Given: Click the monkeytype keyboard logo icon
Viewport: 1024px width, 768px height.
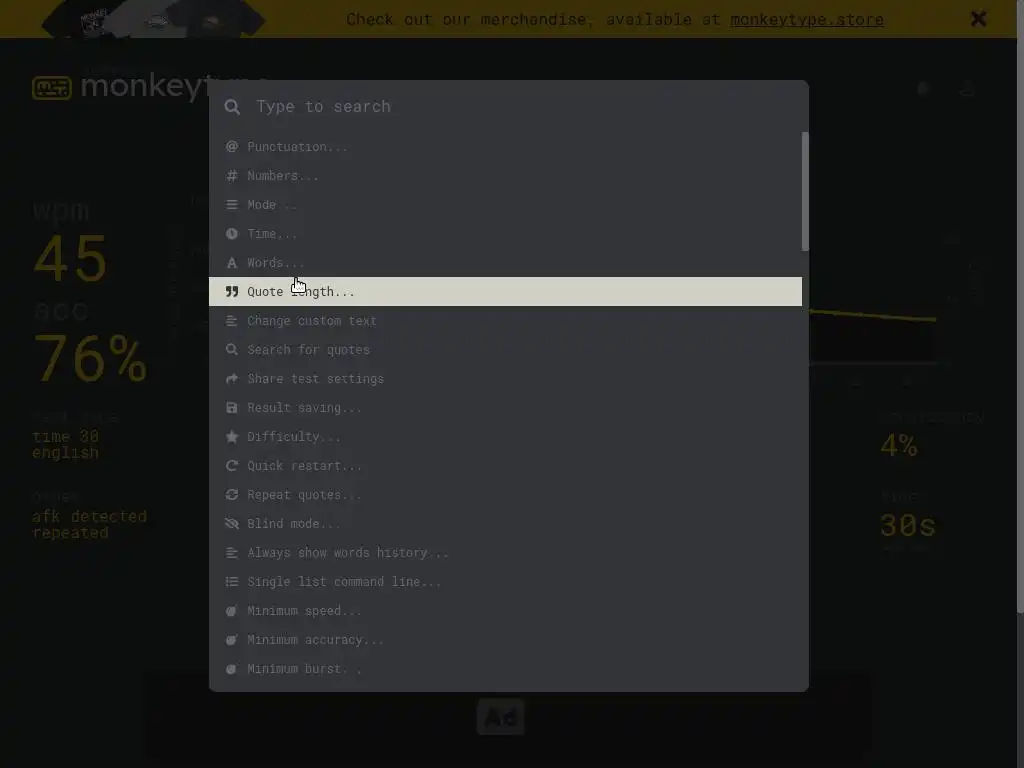Looking at the screenshot, I should click(x=52, y=88).
